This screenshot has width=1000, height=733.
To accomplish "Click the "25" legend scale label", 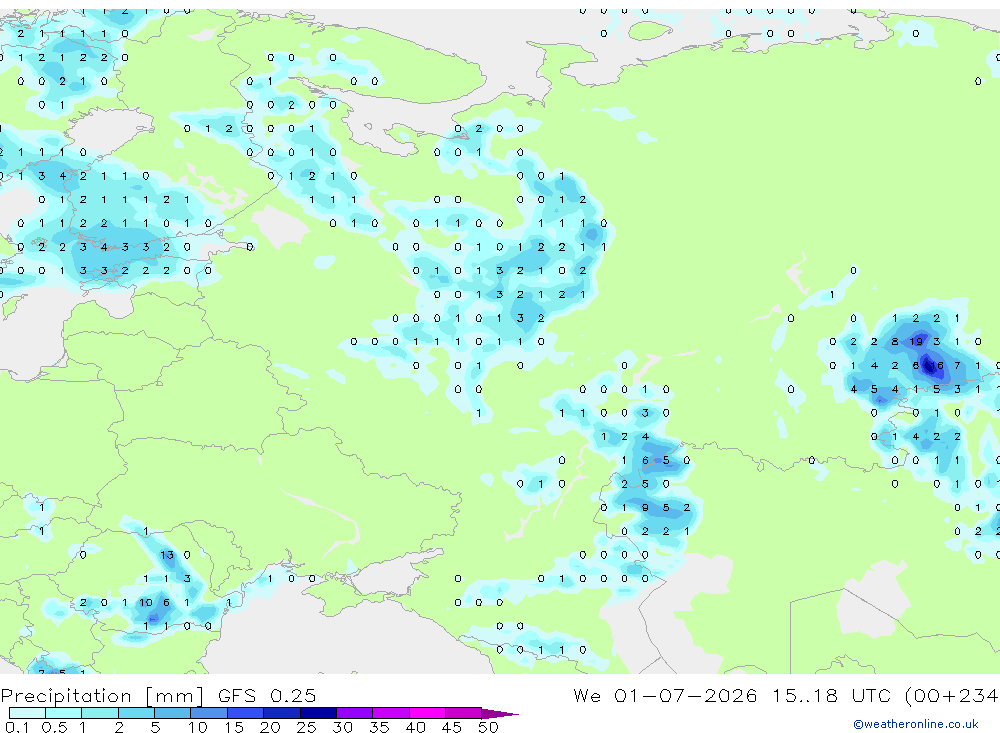I will 306,727.
